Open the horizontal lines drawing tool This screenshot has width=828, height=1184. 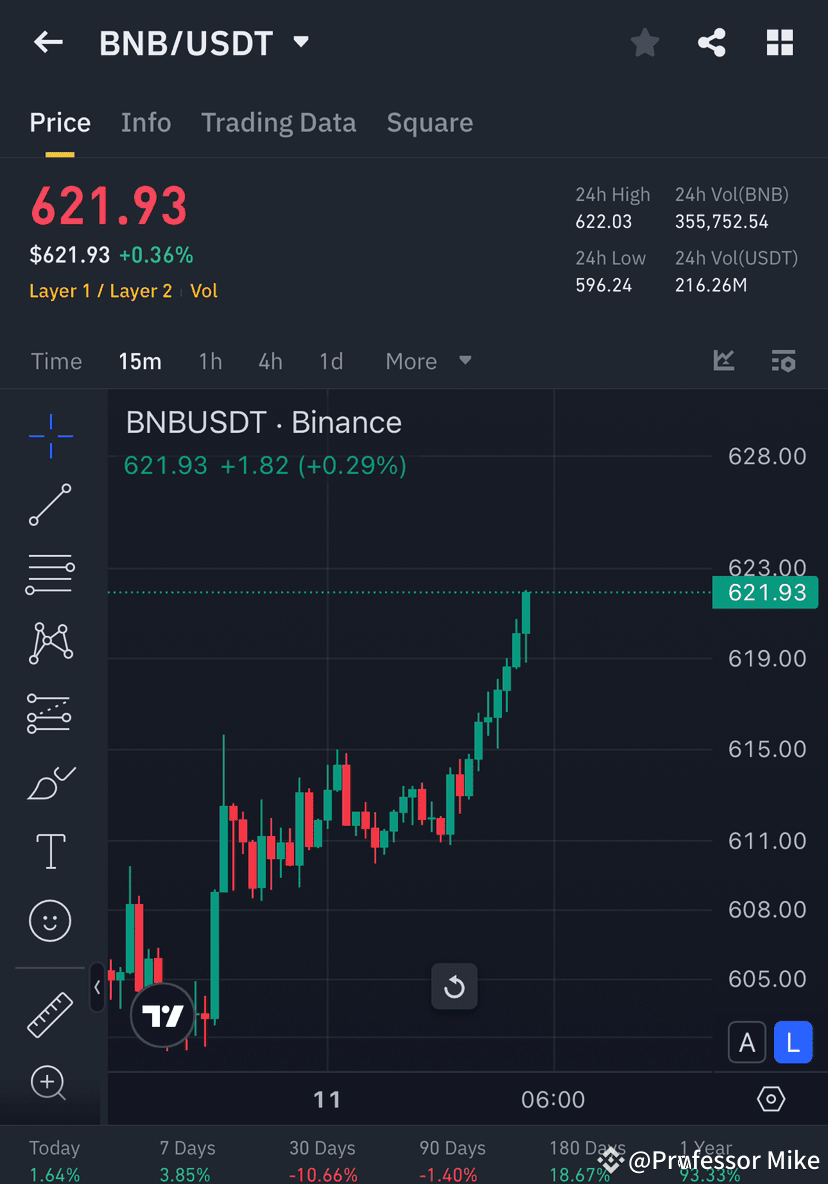50,574
